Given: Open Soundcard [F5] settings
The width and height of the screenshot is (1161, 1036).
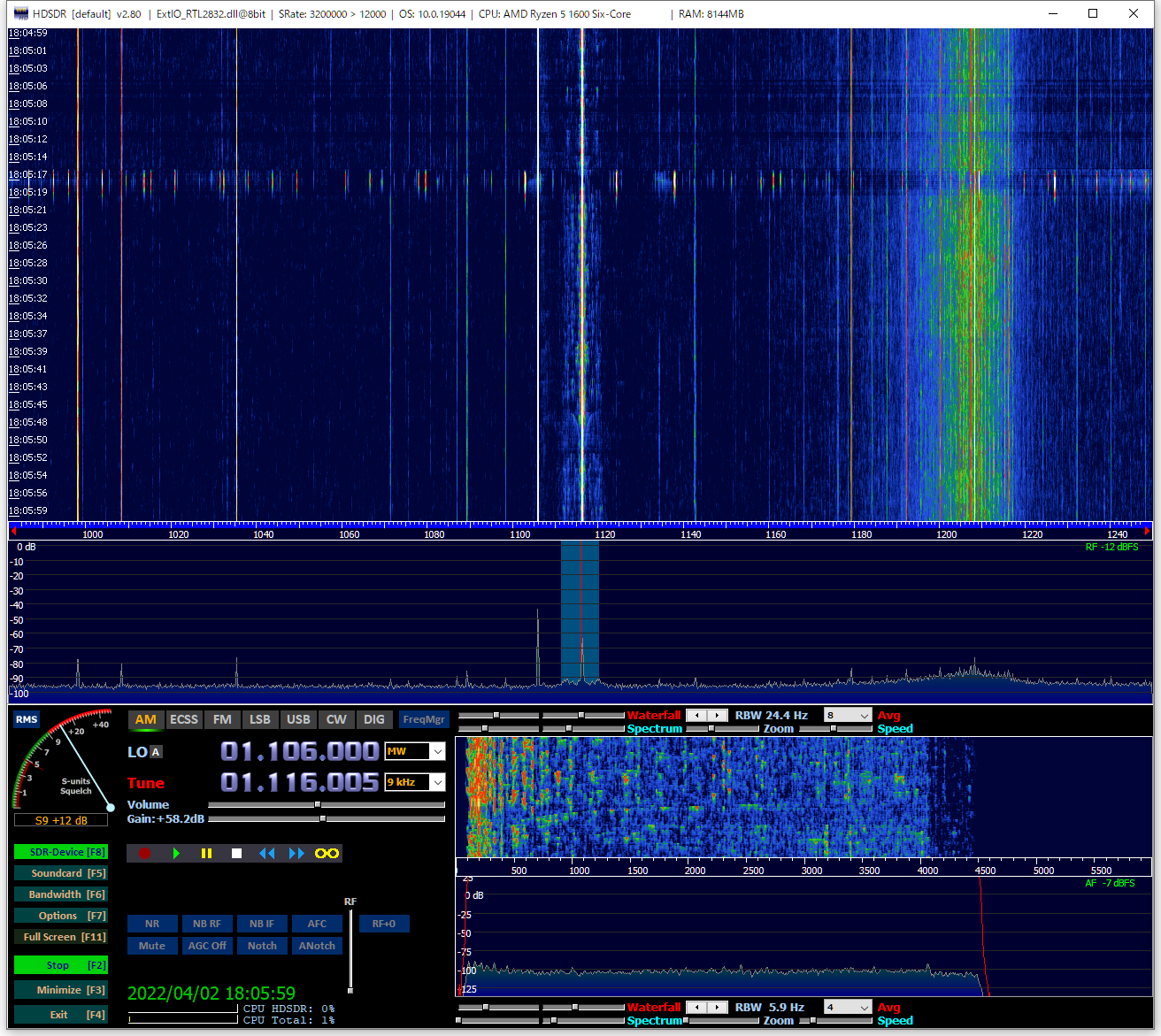Looking at the screenshot, I should click(x=61, y=873).
